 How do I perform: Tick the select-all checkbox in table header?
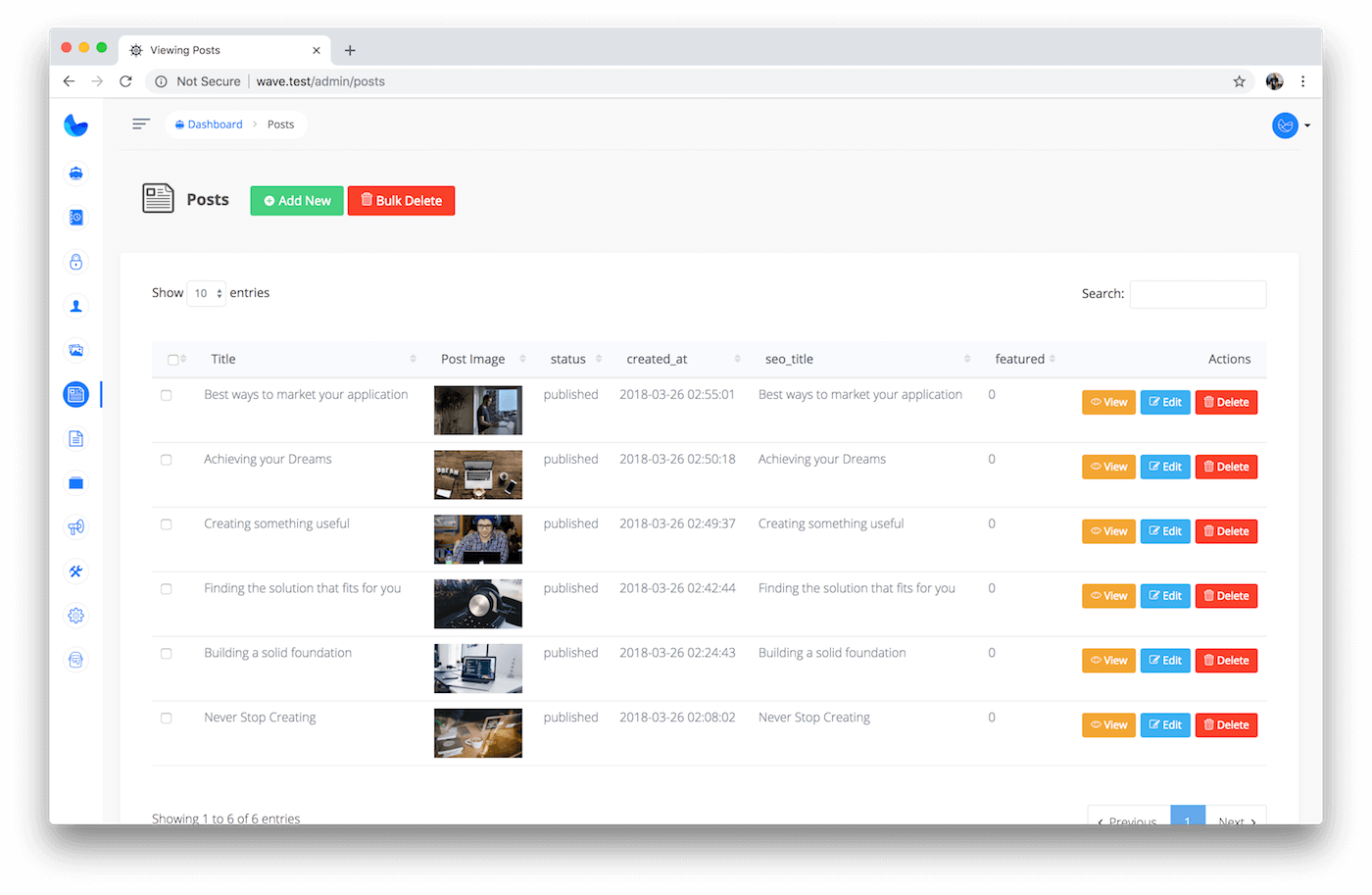click(x=173, y=360)
